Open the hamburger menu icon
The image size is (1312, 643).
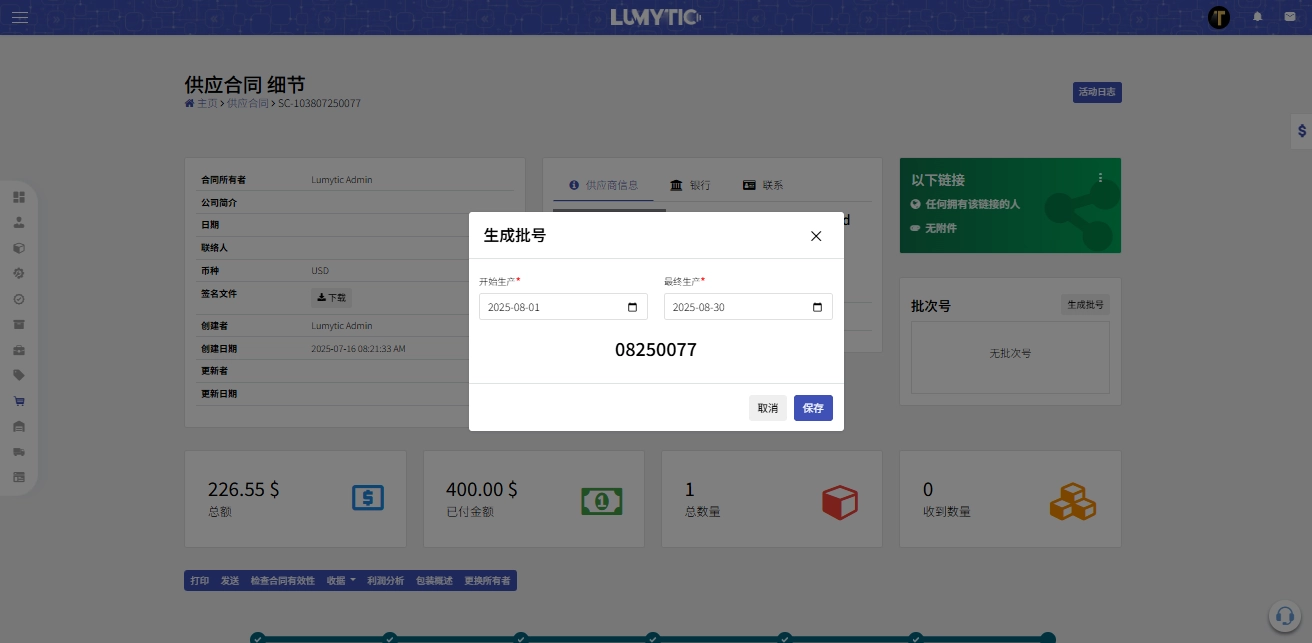tap(20, 17)
